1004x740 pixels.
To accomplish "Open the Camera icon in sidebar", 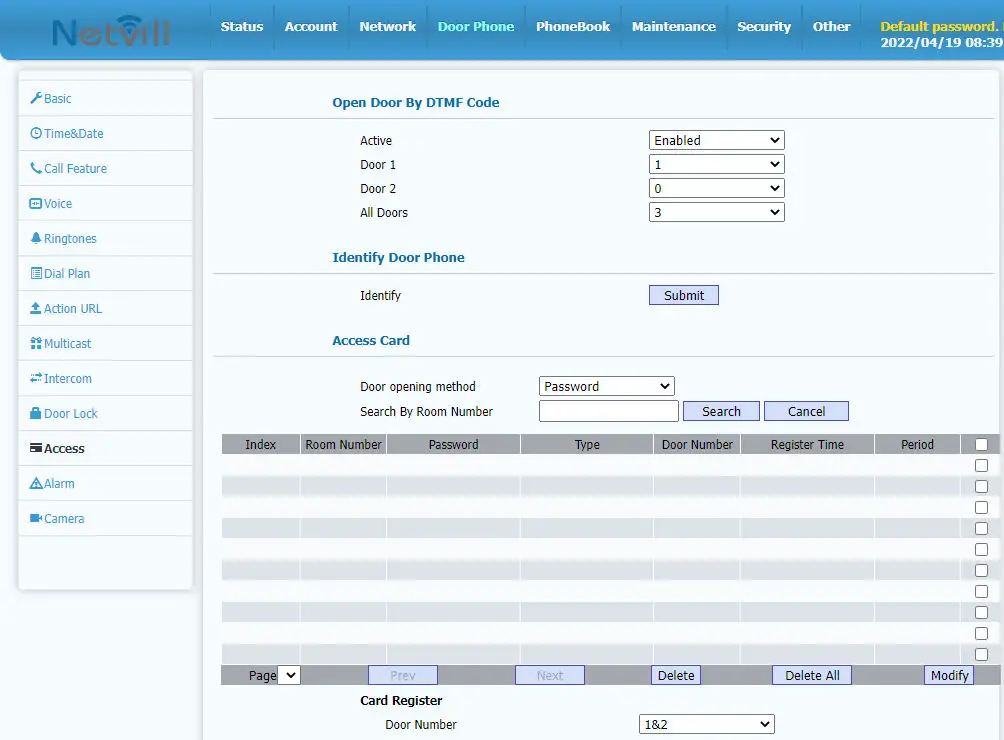I will coord(36,518).
